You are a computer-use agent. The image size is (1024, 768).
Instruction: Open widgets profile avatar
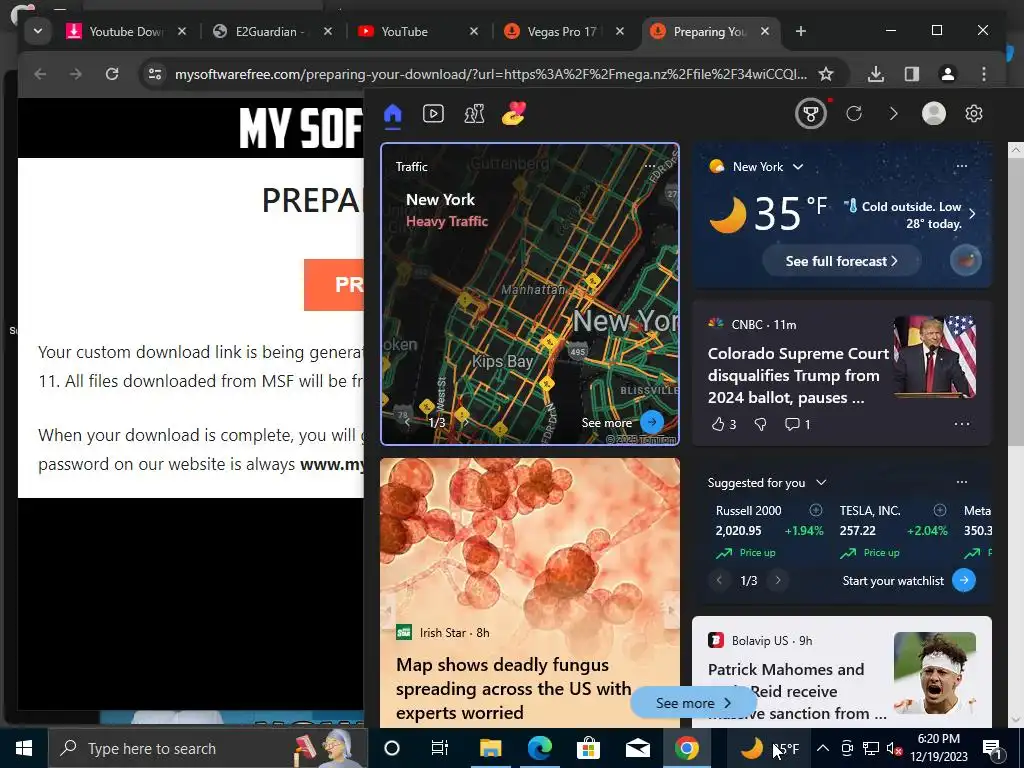(x=934, y=114)
